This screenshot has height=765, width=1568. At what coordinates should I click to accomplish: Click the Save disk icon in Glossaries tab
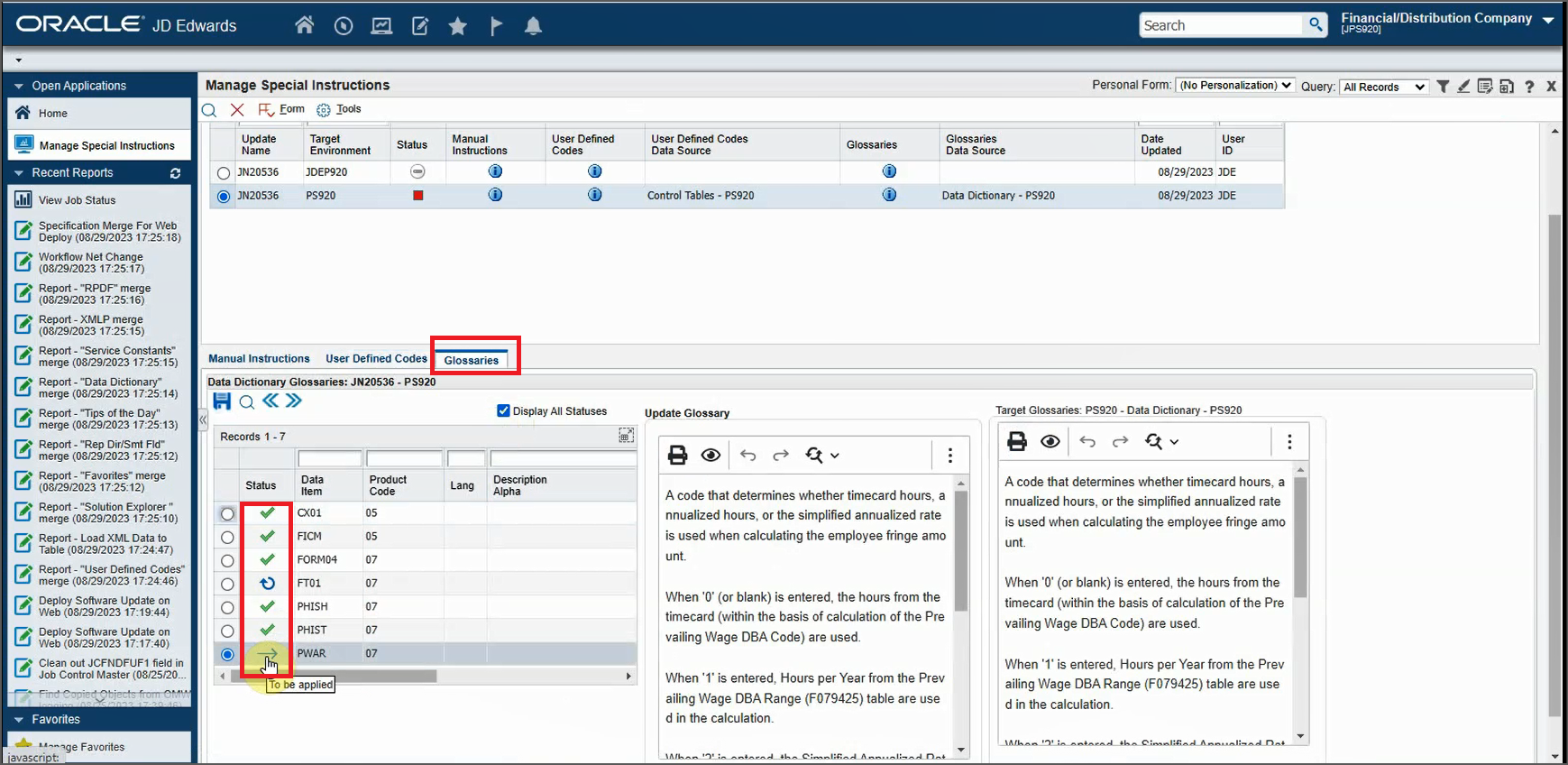pos(222,401)
